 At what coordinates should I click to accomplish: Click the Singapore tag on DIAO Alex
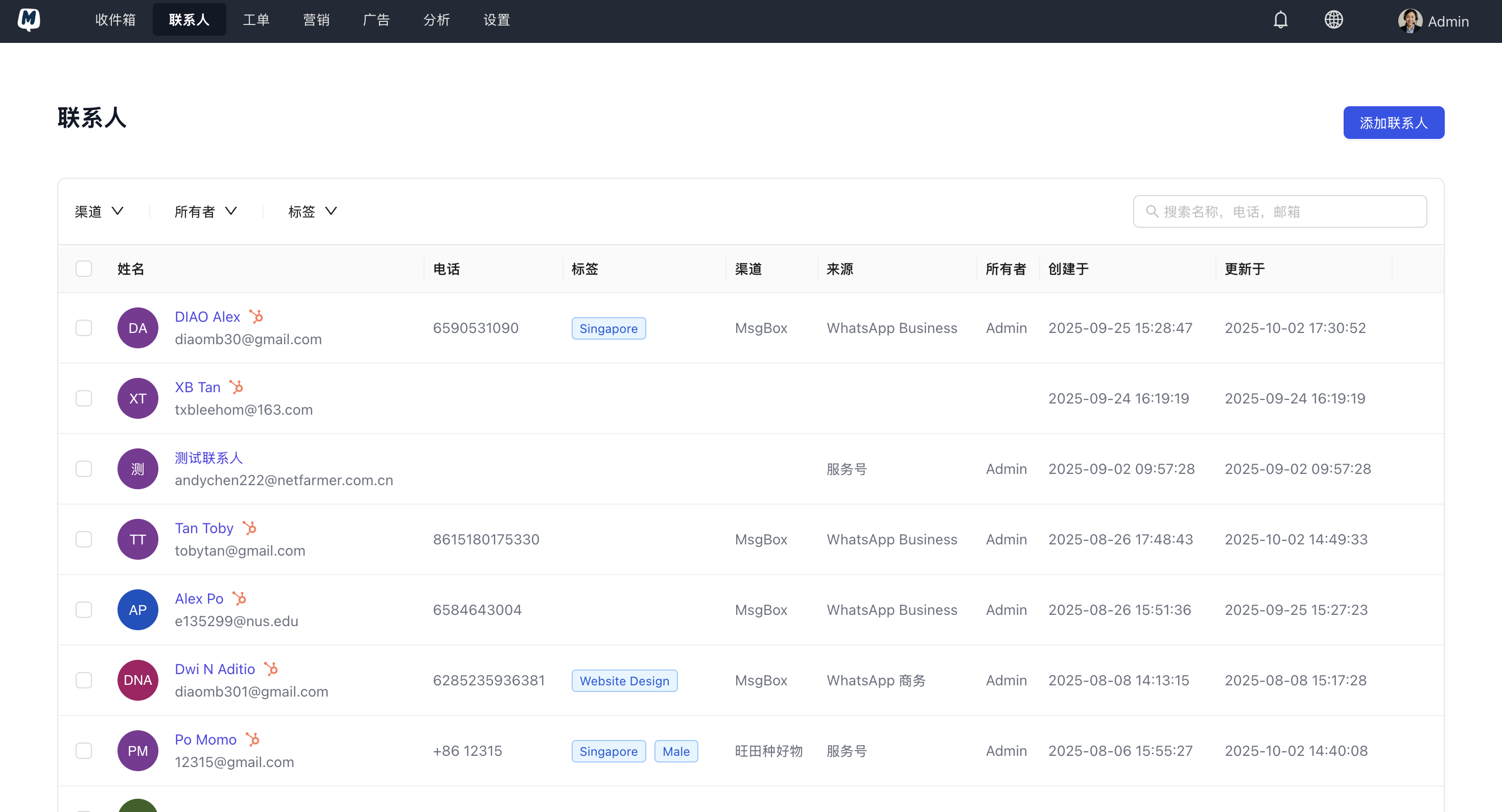608,329
